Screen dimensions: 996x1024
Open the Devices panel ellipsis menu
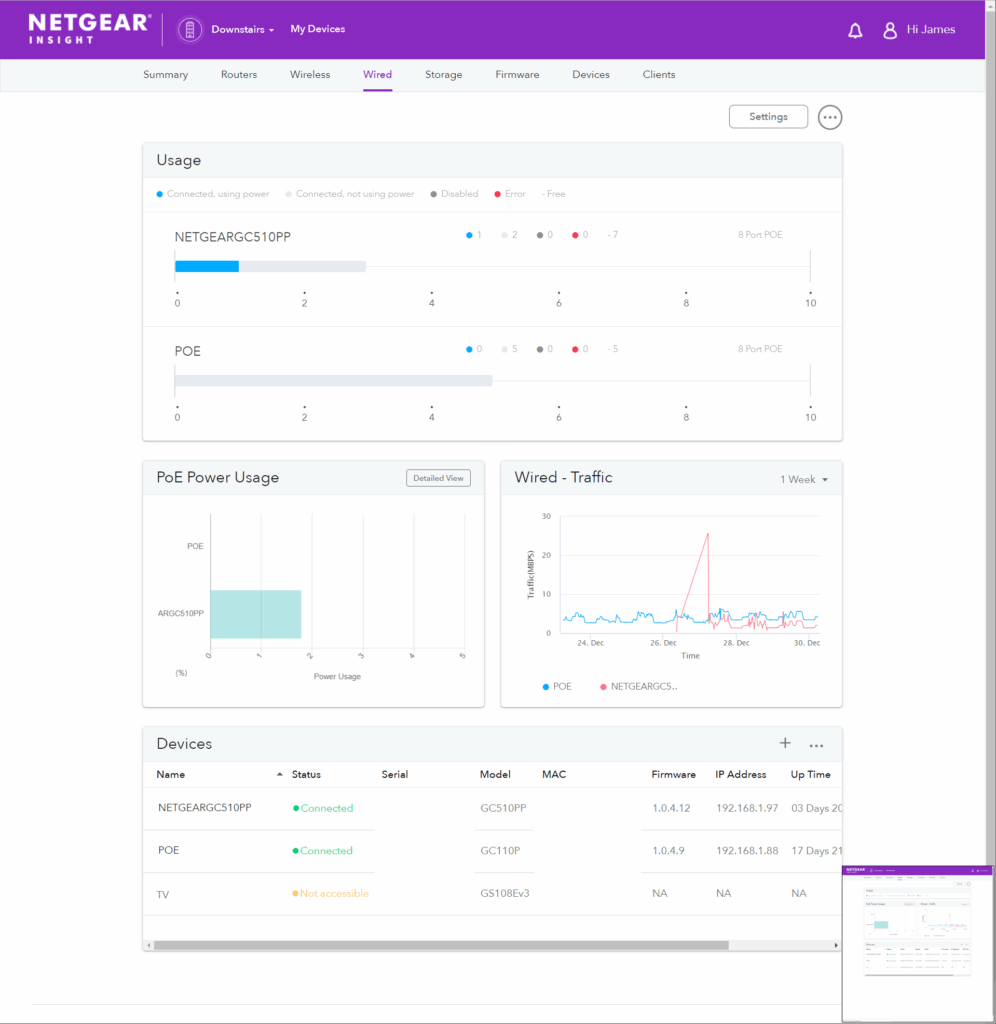tap(816, 745)
